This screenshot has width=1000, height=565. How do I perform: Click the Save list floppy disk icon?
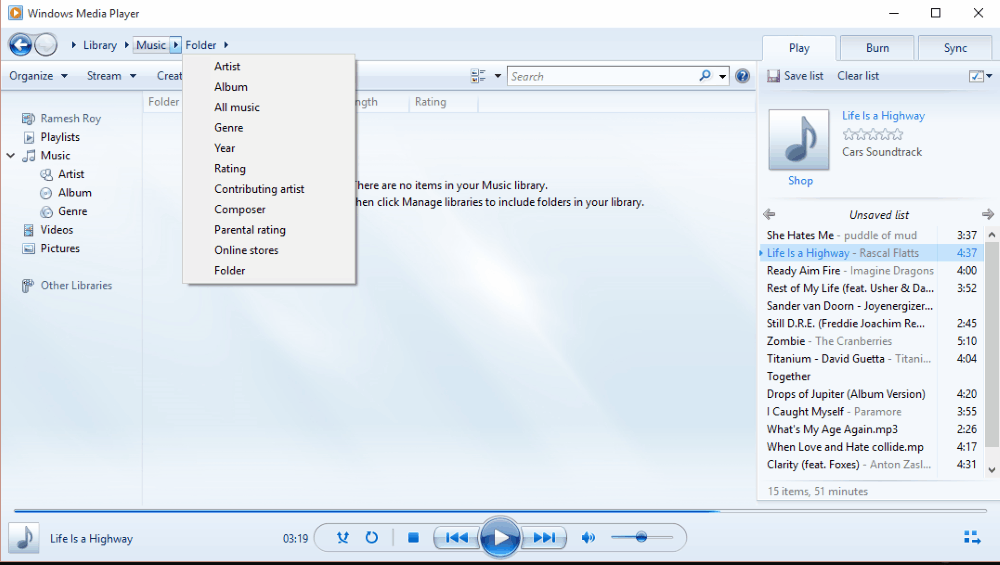click(773, 76)
